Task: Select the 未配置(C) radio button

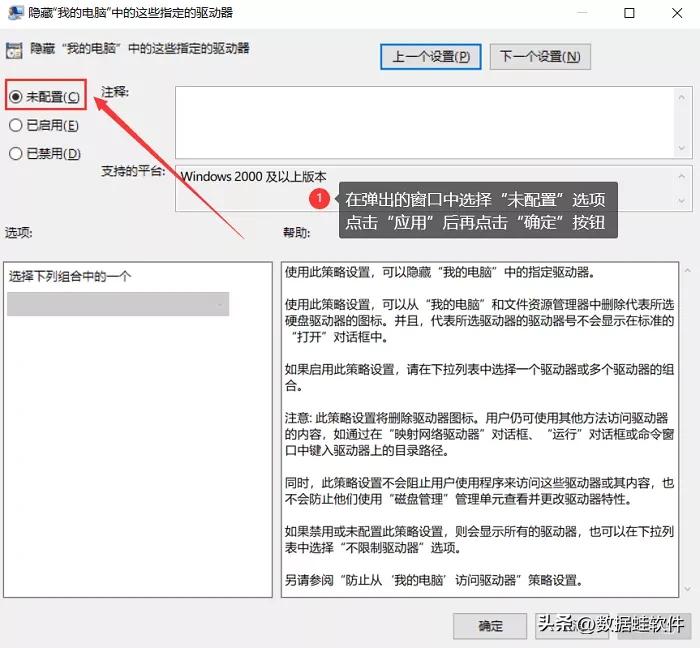Action: coord(44,96)
